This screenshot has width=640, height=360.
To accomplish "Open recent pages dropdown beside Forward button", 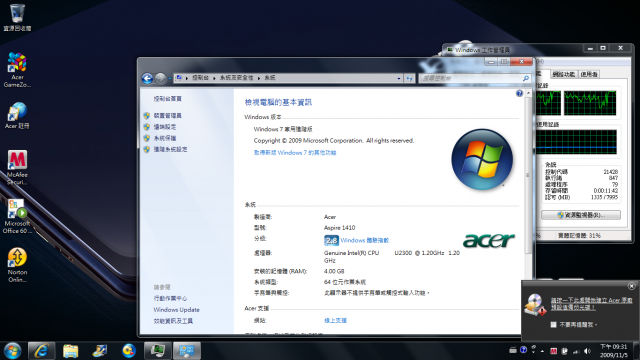I will (x=170, y=79).
